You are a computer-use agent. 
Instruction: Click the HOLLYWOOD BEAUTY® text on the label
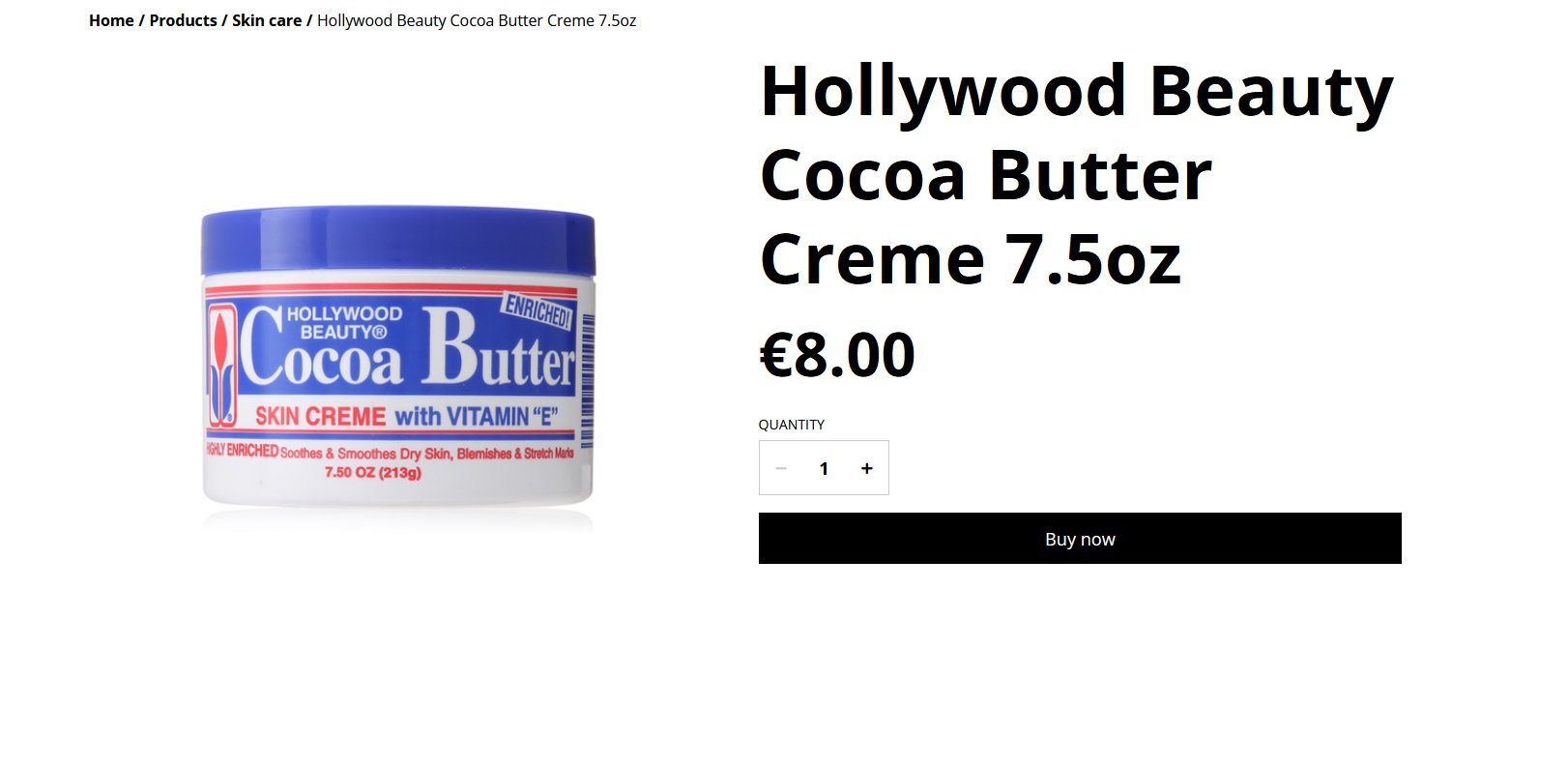344,323
